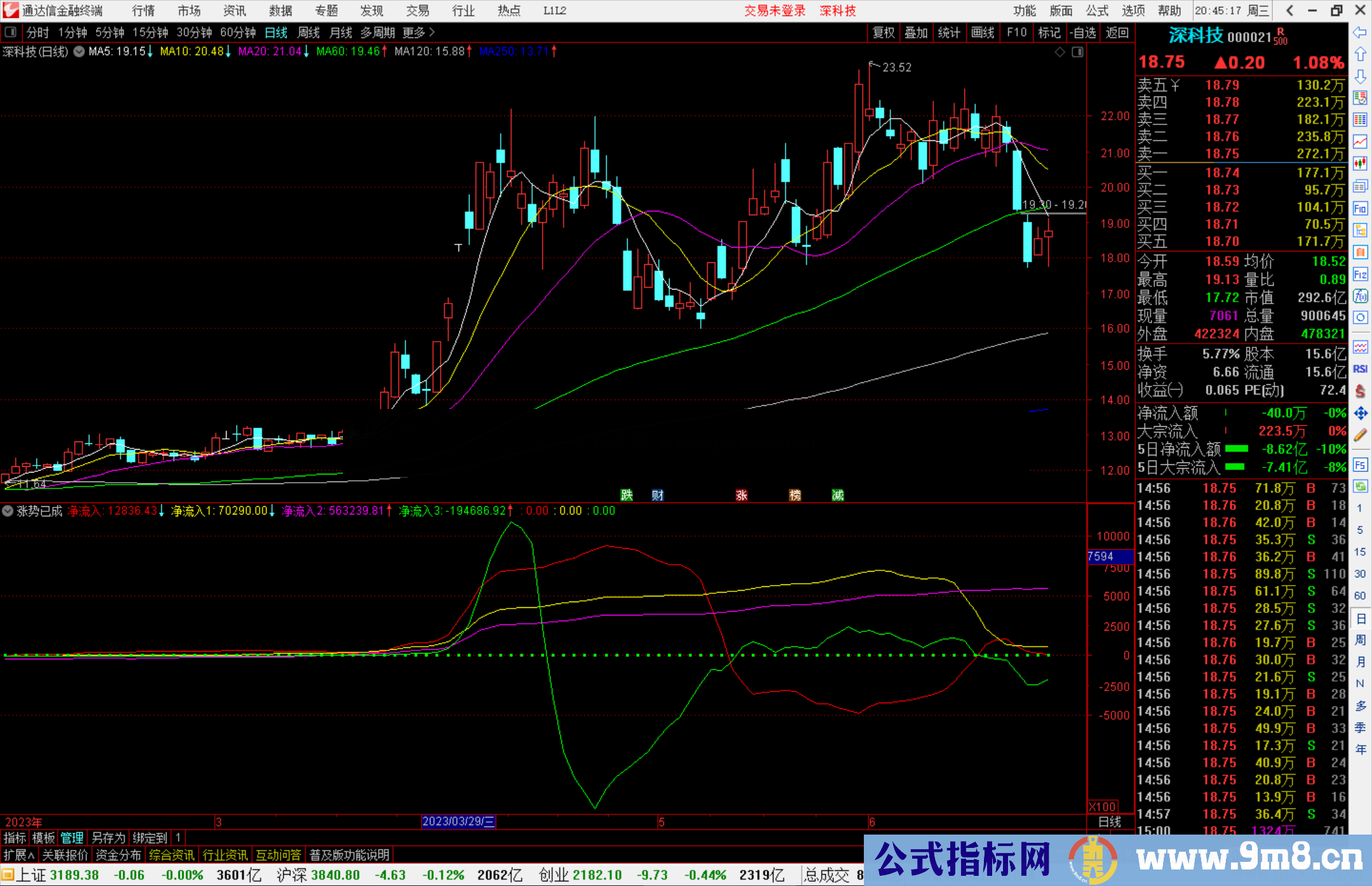Click the back arrow icon in right sidebar
The width and height of the screenshot is (1372, 886).
coord(1360,32)
